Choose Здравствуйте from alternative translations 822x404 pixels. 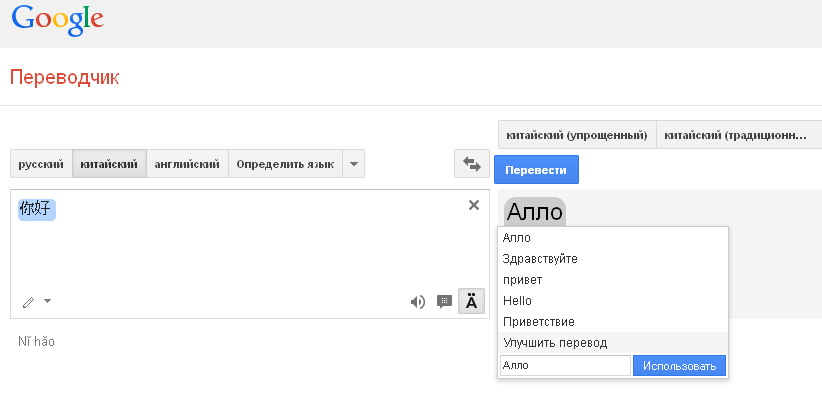541,259
